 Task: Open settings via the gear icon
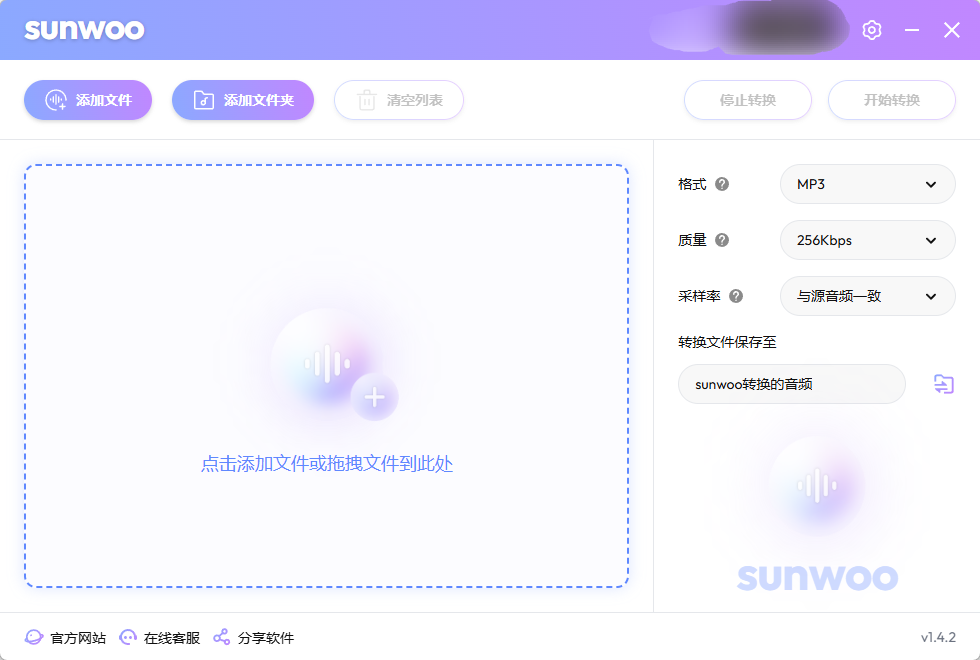tap(872, 30)
